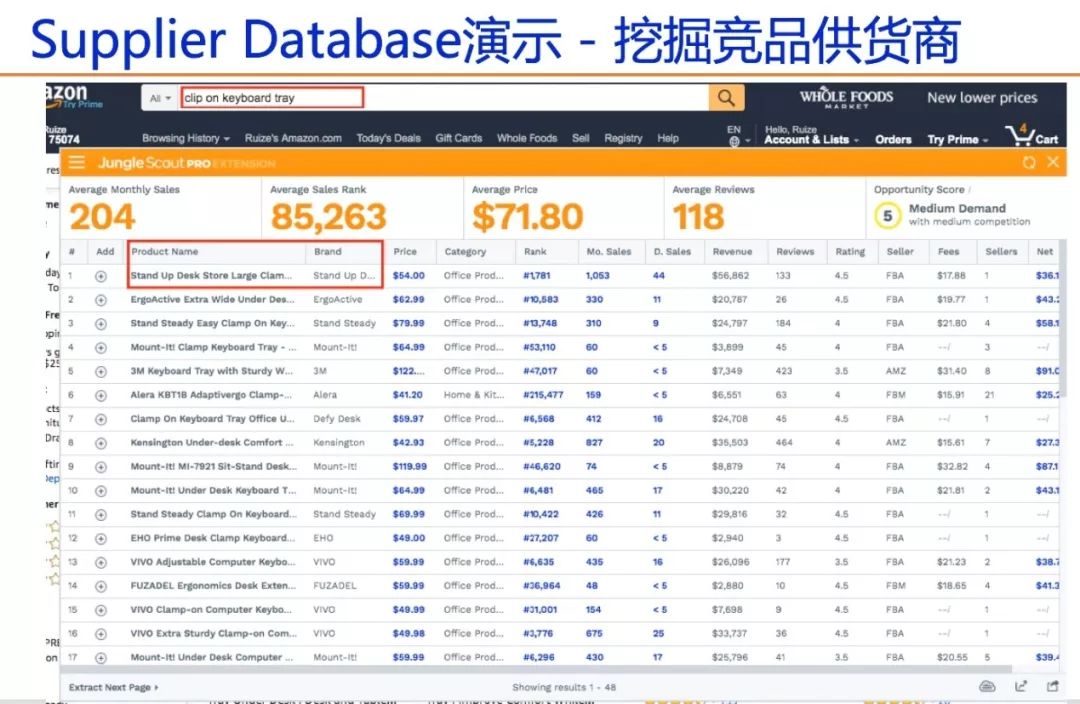The height and width of the screenshot is (704, 1080).
Task: Add Stand Steady Easy Clamp product to tracker
Action: tap(101, 324)
